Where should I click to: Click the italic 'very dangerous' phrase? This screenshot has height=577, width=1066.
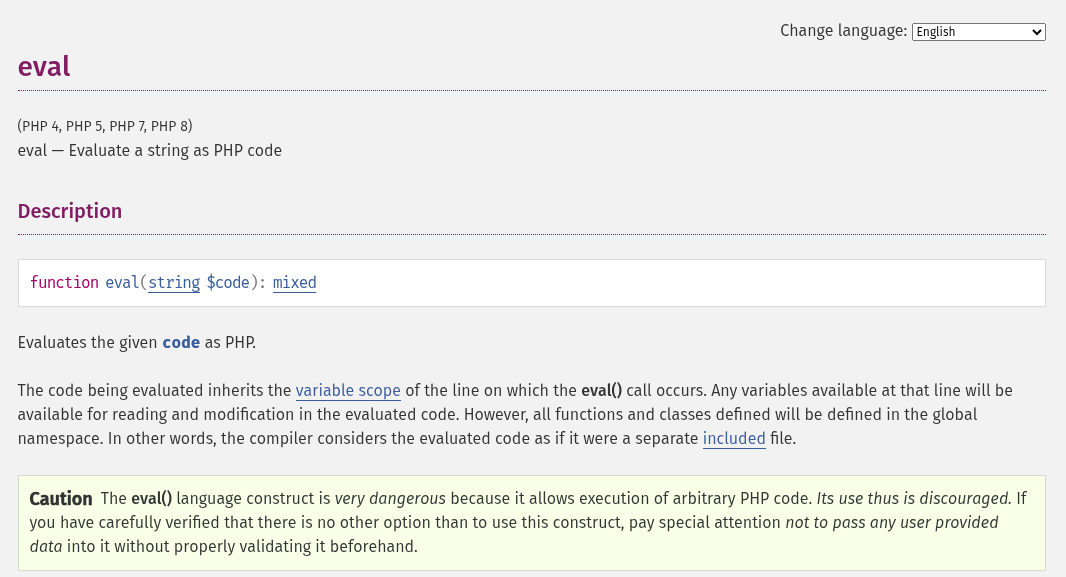pyautogui.click(x=390, y=499)
